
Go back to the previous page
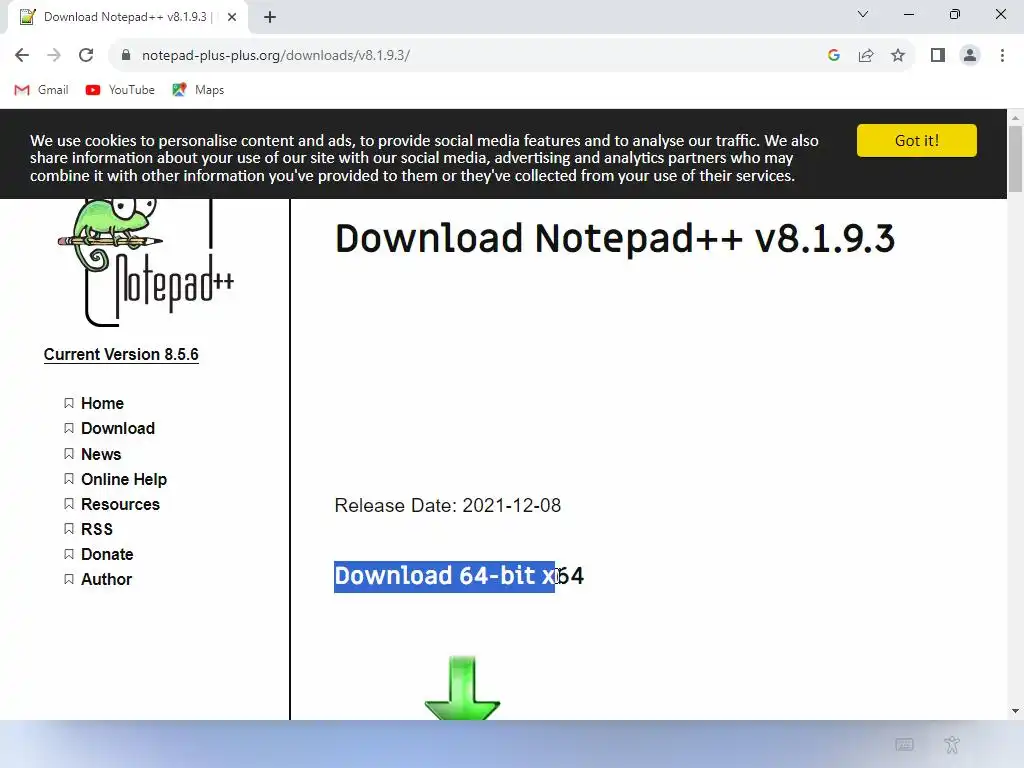click(x=22, y=56)
